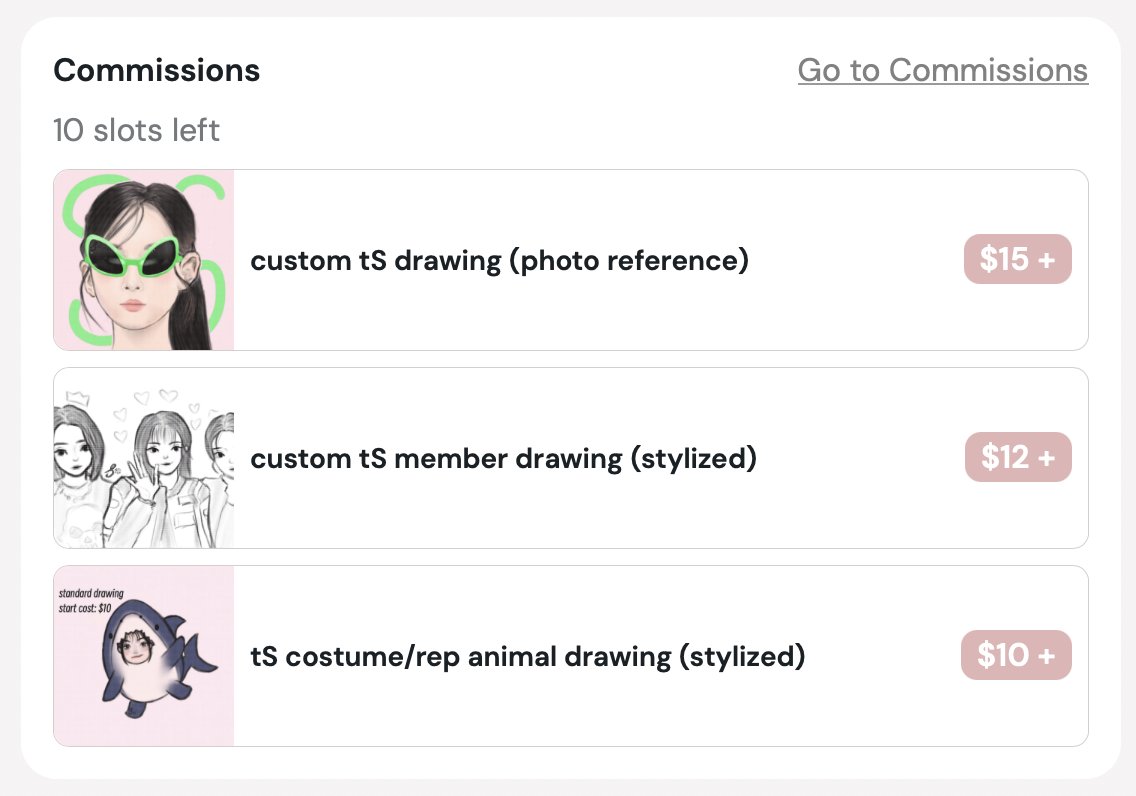Viewport: 1136px width, 796px height.
Task: Open the Go to Commissions link
Action: pos(942,70)
